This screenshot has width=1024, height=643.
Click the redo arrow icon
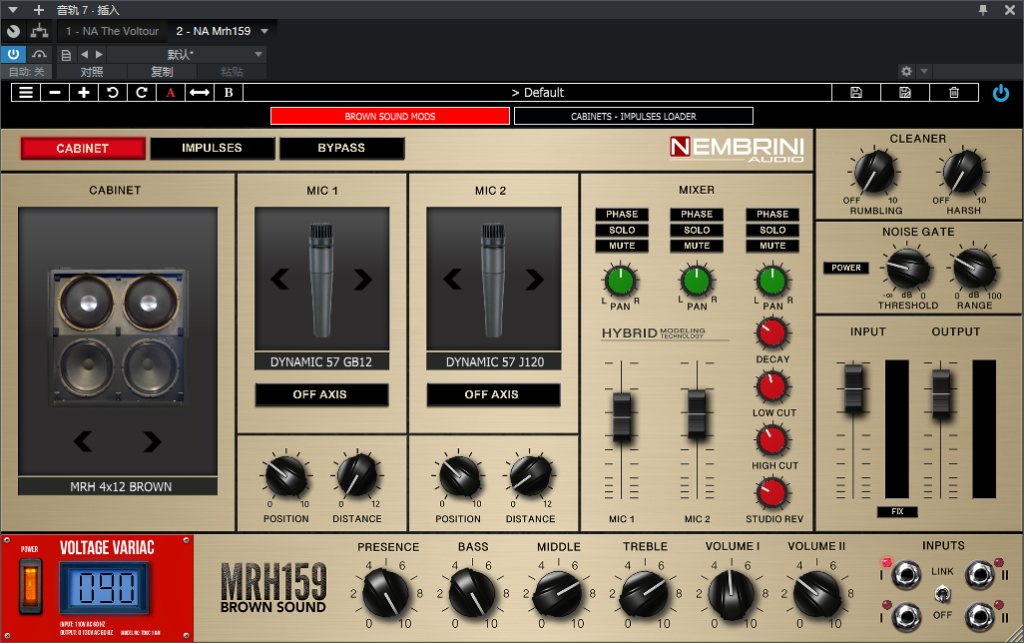[x=141, y=93]
